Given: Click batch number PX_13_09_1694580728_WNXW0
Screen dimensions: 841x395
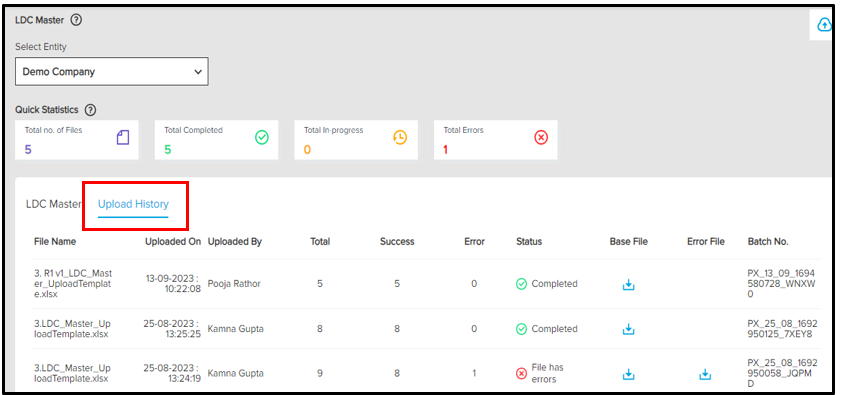Looking at the screenshot, I should click(782, 284).
